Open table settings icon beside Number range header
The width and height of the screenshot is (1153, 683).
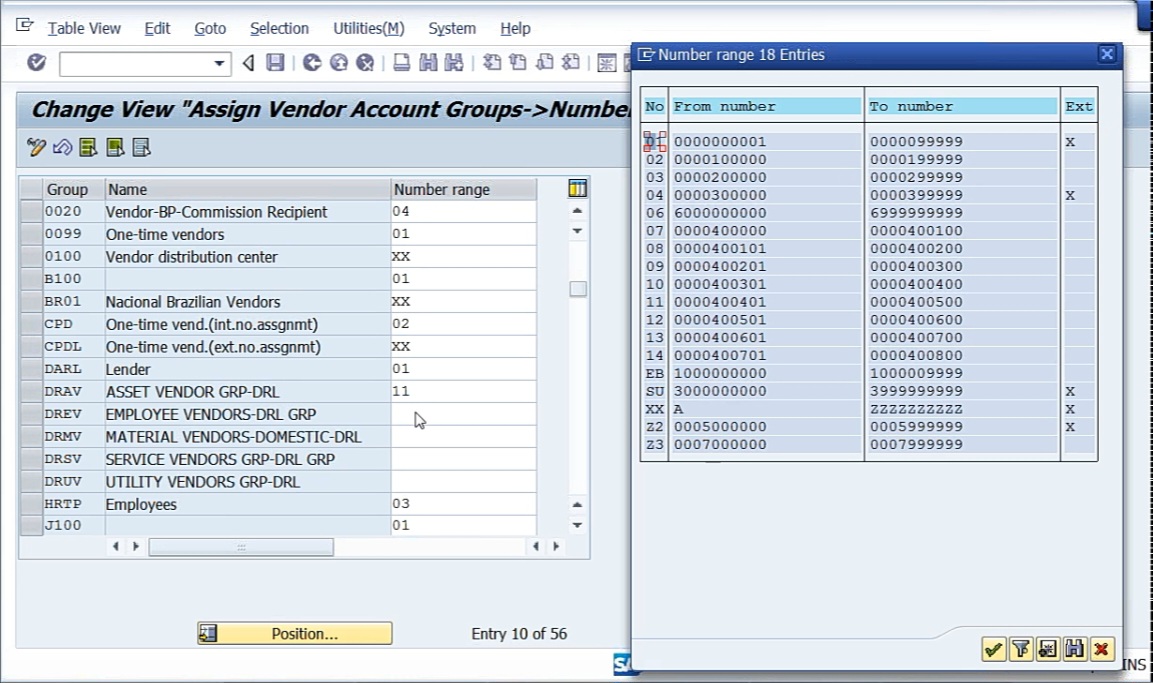[577, 189]
